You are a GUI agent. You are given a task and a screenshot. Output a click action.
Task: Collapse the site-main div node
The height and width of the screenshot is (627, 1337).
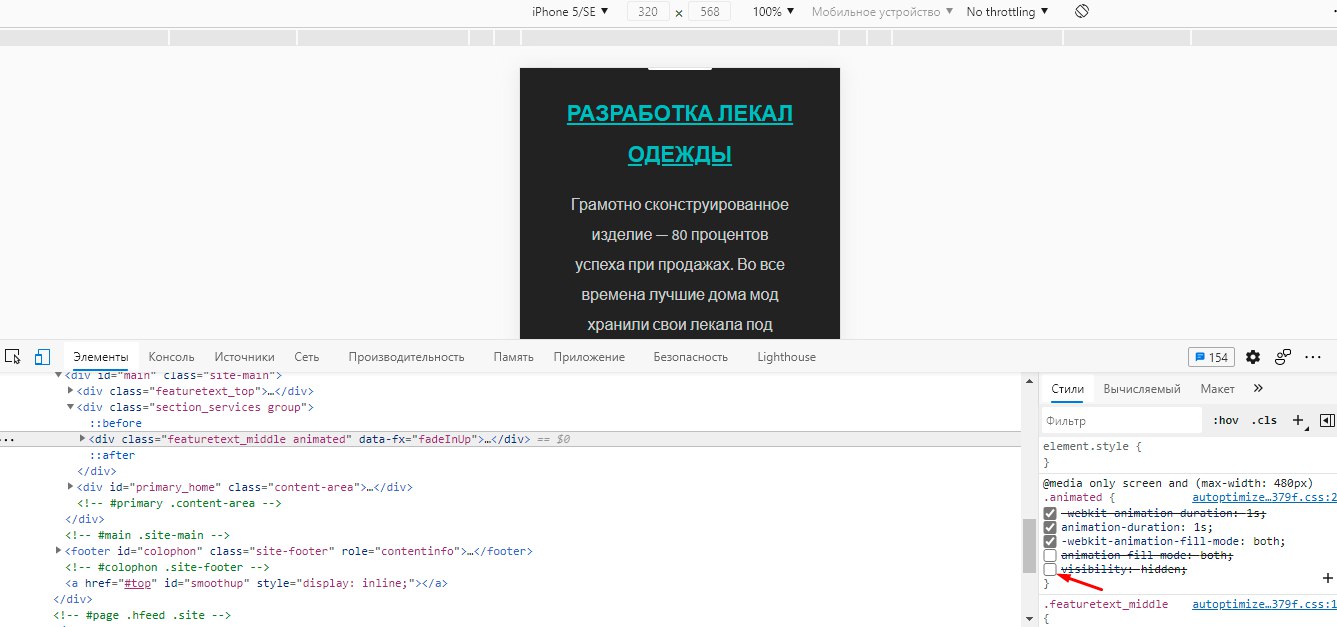[59, 375]
